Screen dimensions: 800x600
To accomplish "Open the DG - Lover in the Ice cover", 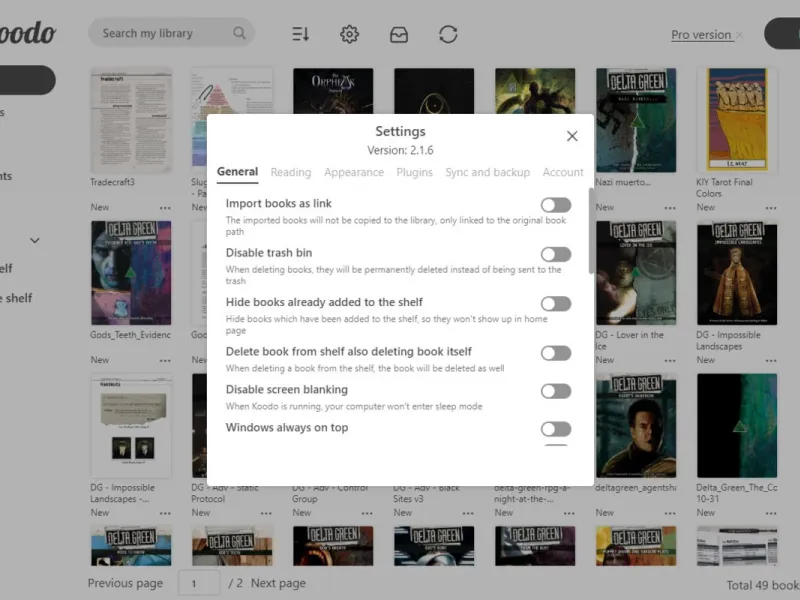I will pyautogui.click(x=636, y=273).
